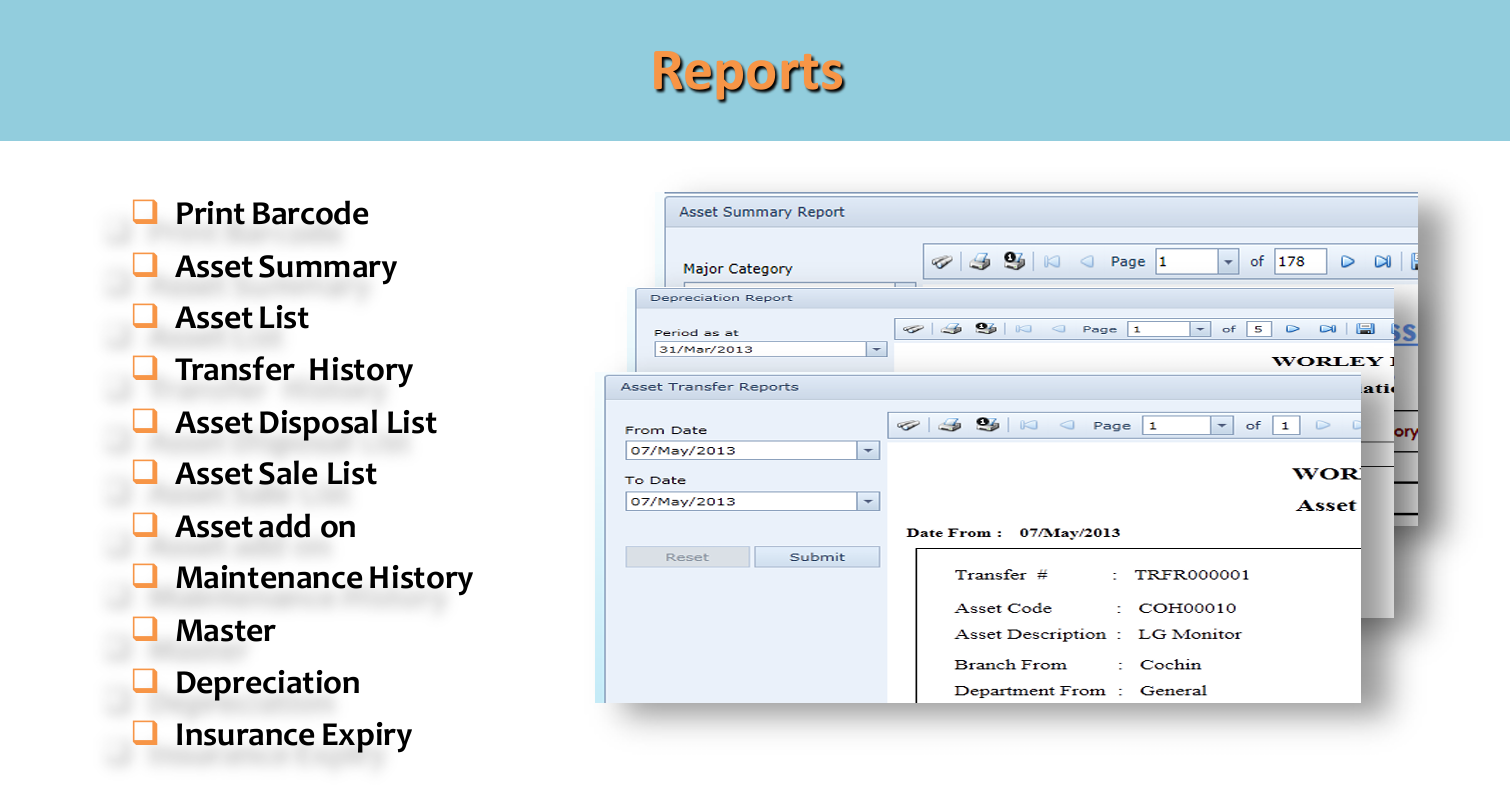Open the From Date dropdown
The width and height of the screenshot is (1510, 801).
click(869, 451)
